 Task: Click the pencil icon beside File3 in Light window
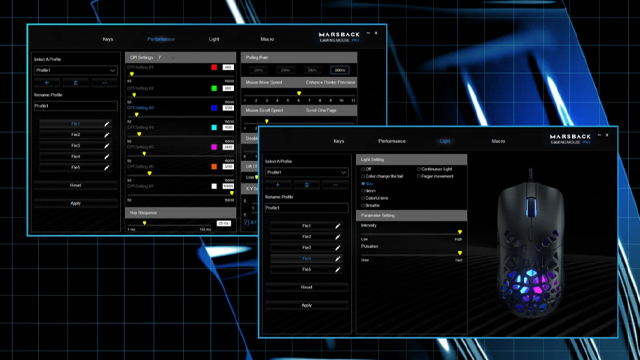pos(338,248)
